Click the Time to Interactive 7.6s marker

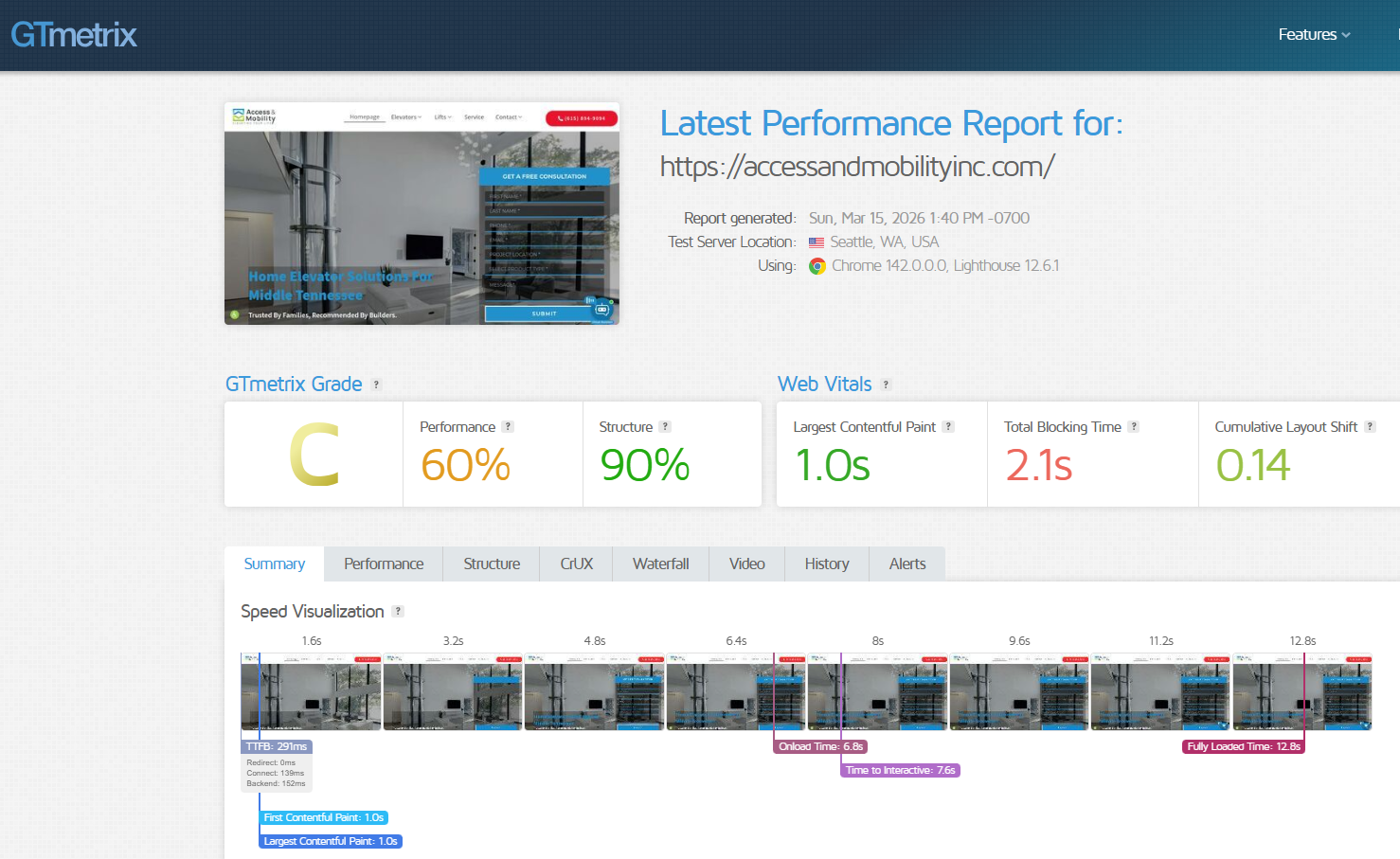click(901, 770)
